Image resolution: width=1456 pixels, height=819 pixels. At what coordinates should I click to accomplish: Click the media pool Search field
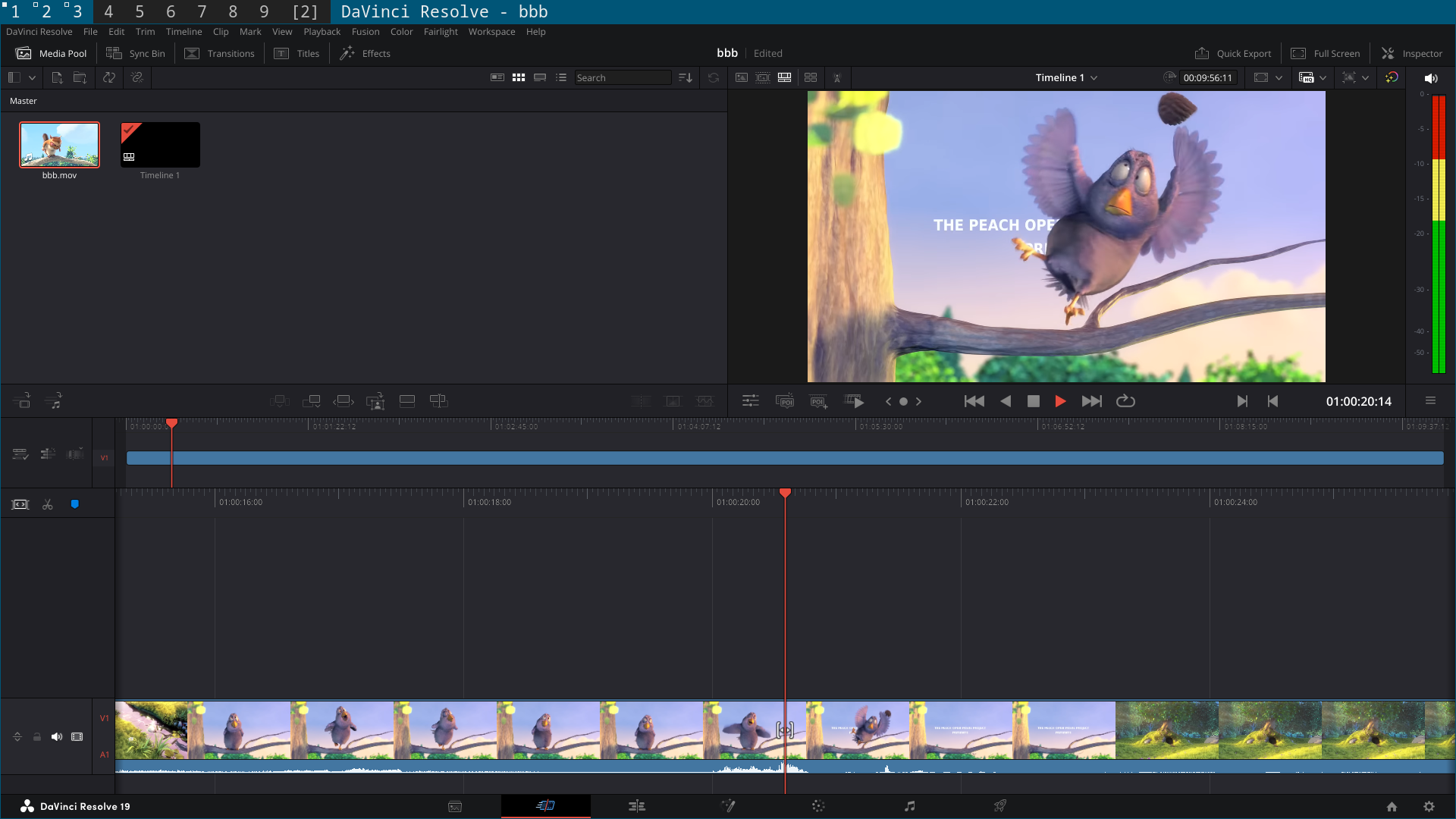[622, 77]
